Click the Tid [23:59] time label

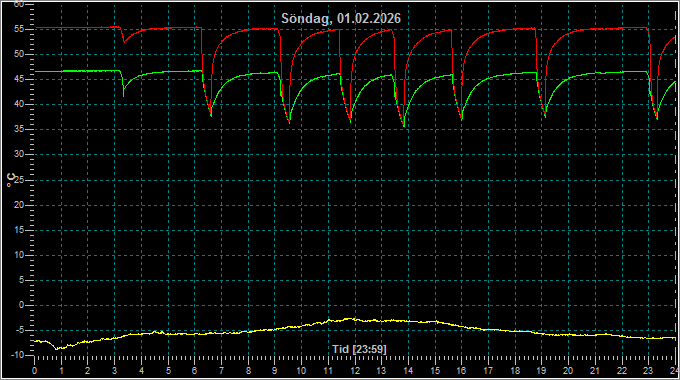click(x=359, y=349)
